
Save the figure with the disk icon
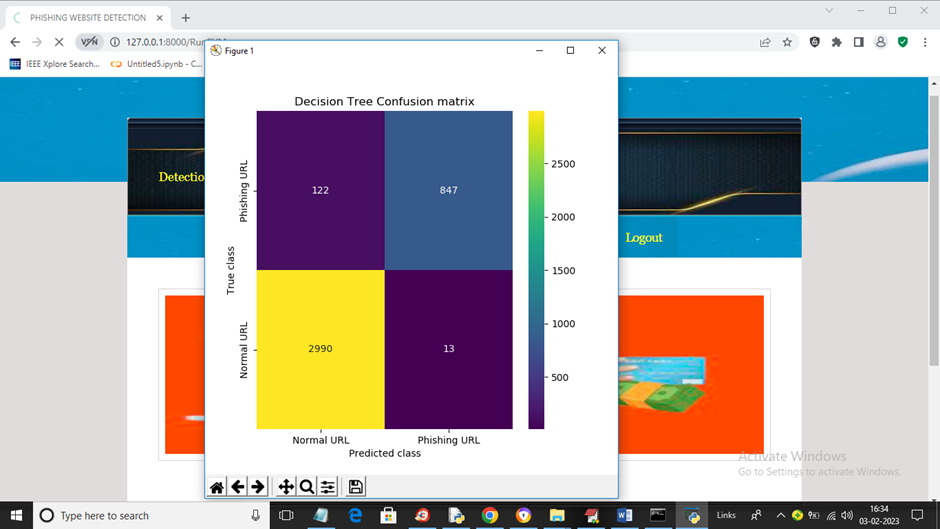tap(355, 486)
